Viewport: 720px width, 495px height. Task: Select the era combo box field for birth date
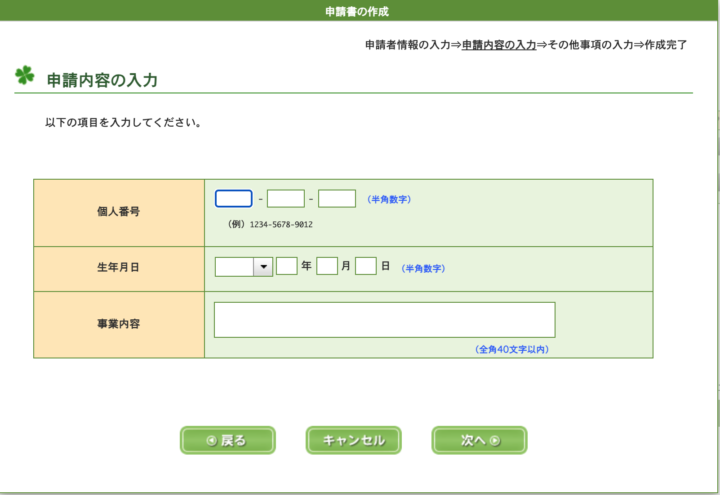[x=244, y=267]
